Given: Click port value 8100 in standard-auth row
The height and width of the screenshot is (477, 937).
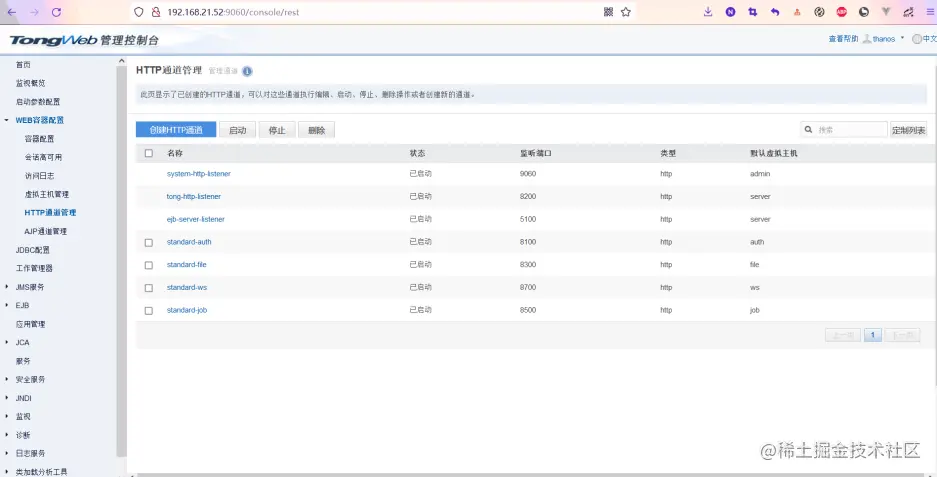Looking at the screenshot, I should (528, 242).
